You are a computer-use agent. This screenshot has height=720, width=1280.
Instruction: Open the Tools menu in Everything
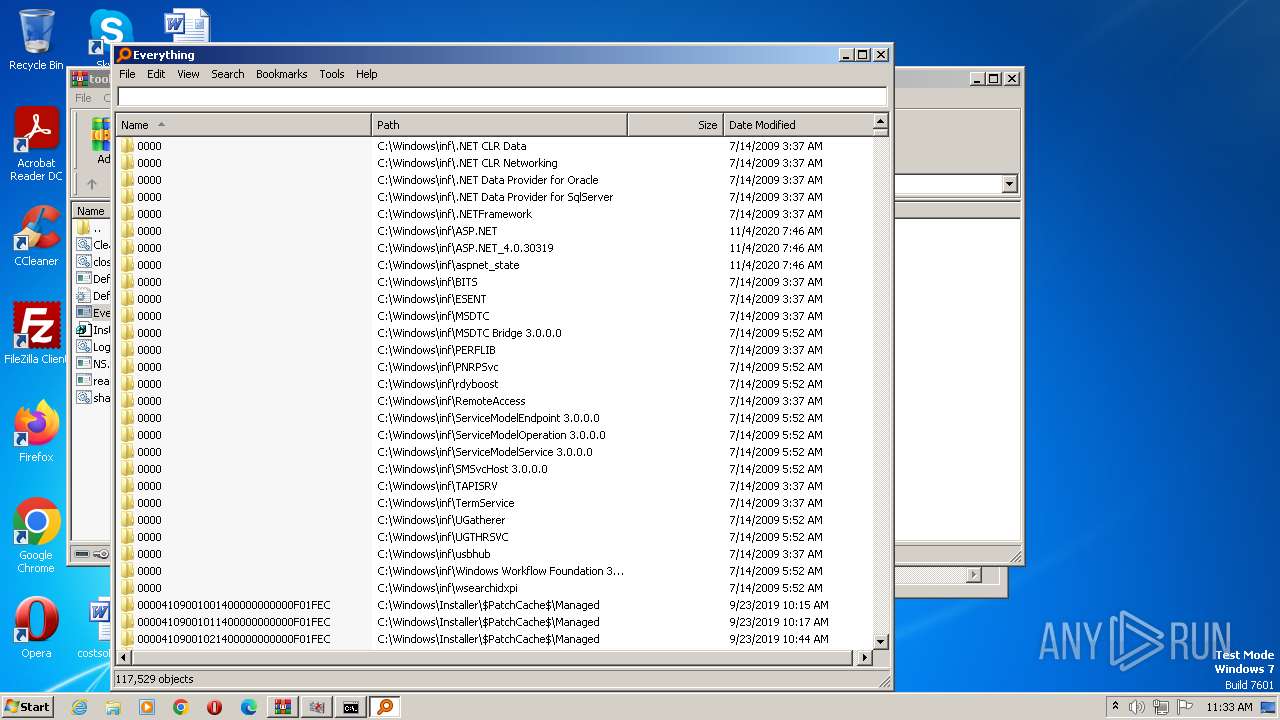pyautogui.click(x=331, y=74)
